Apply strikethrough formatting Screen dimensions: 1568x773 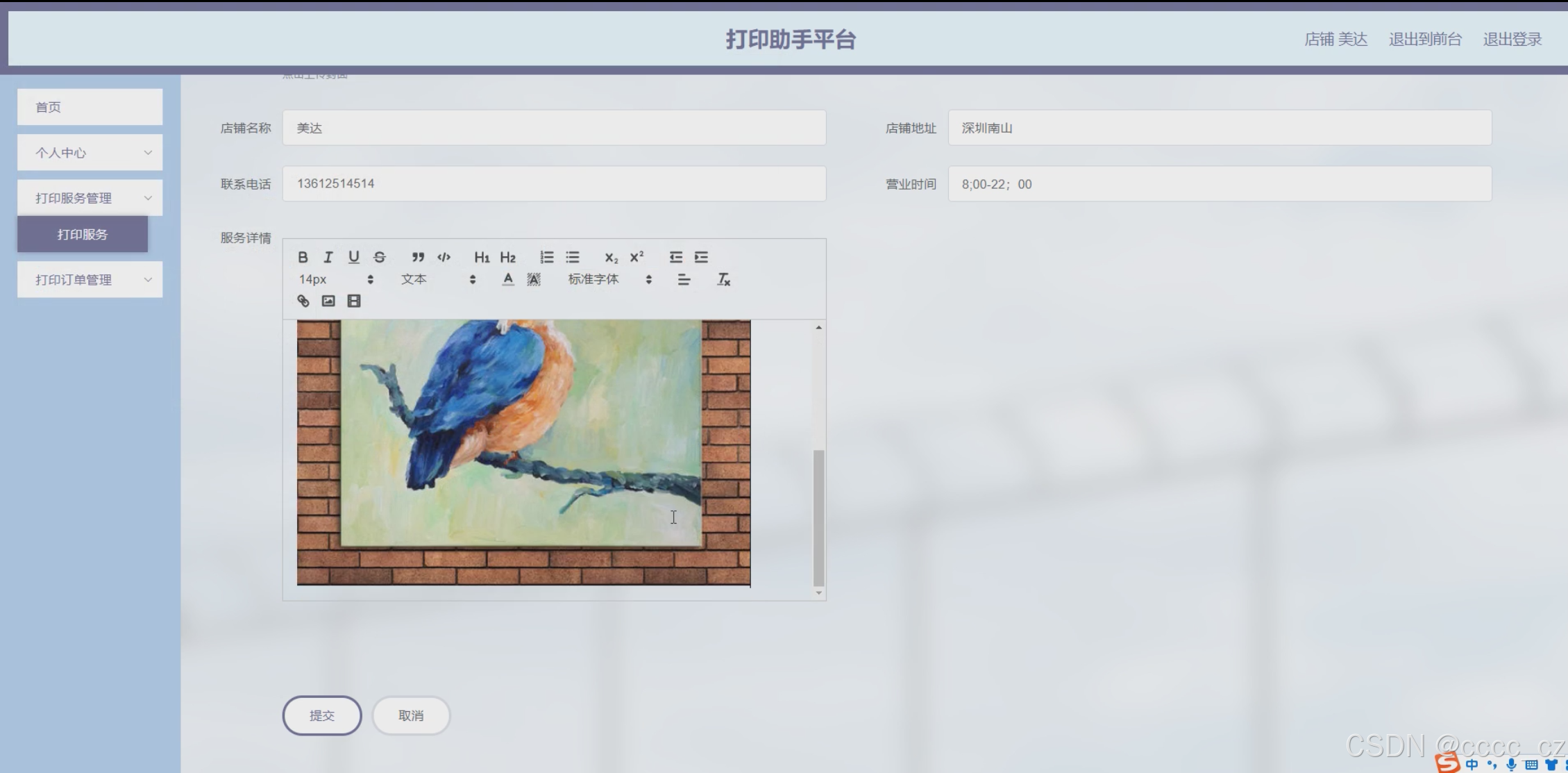[380, 257]
